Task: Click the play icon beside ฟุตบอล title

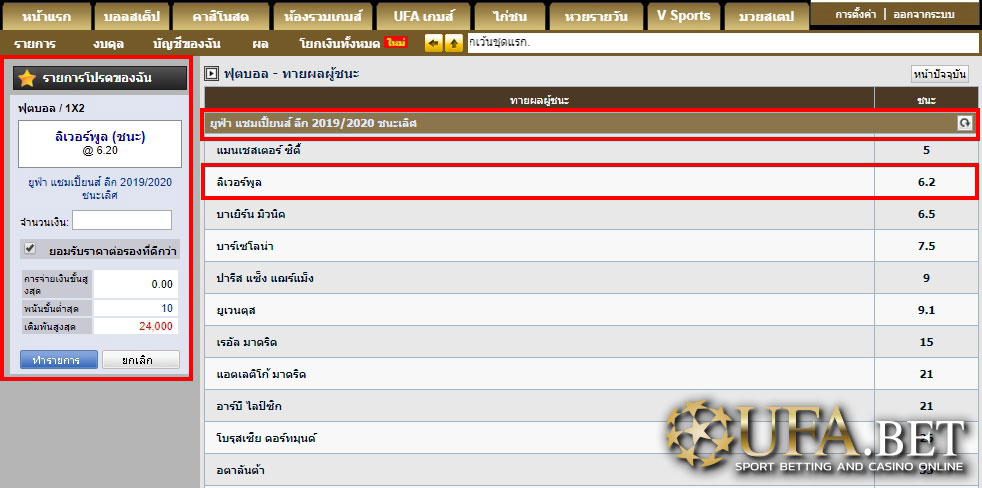Action: coord(212,74)
